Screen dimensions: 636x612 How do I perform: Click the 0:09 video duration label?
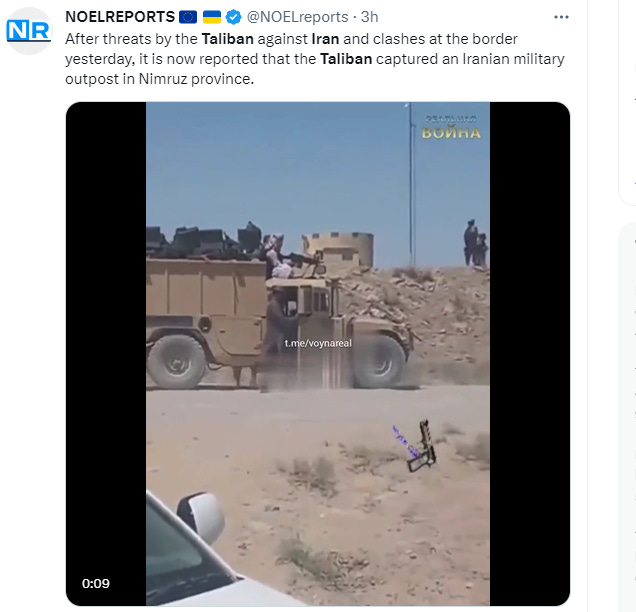point(96,583)
